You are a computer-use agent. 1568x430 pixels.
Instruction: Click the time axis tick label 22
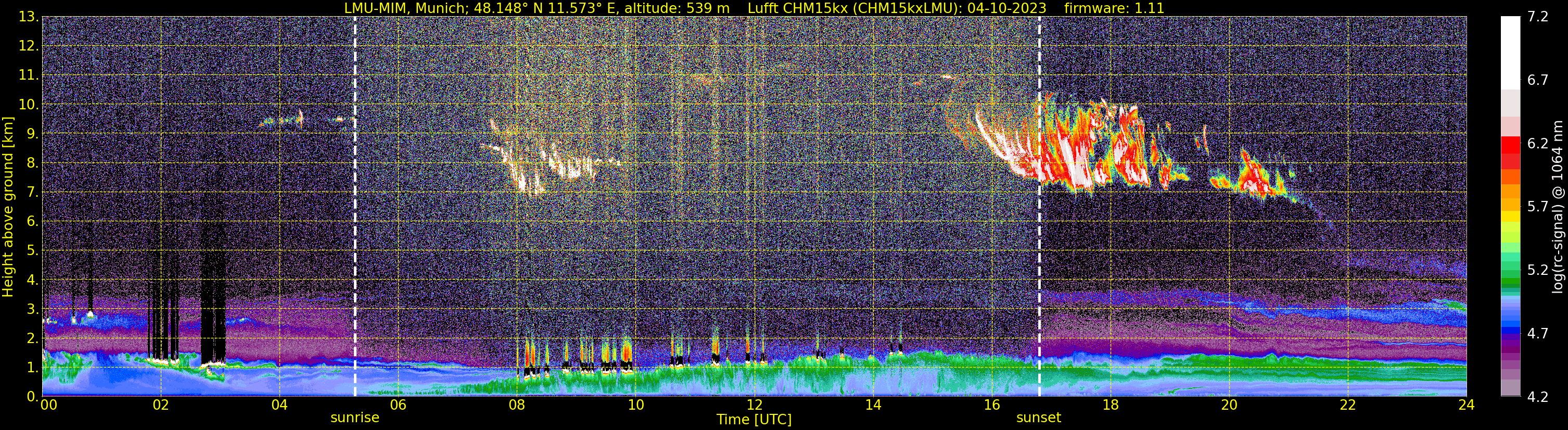pyautogui.click(x=1348, y=406)
